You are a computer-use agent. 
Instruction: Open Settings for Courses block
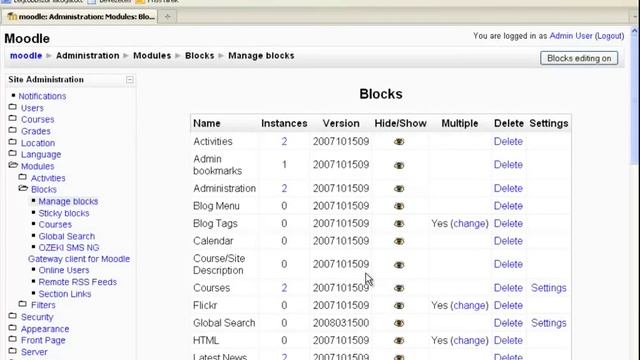tap(549, 288)
